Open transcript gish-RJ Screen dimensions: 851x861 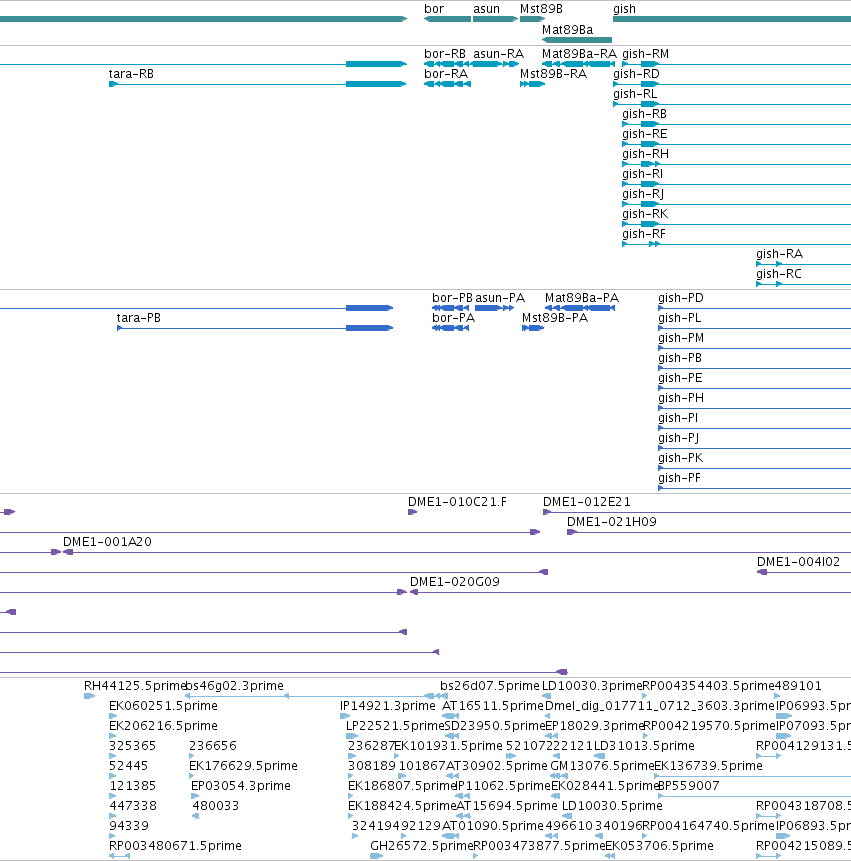pos(736,204)
